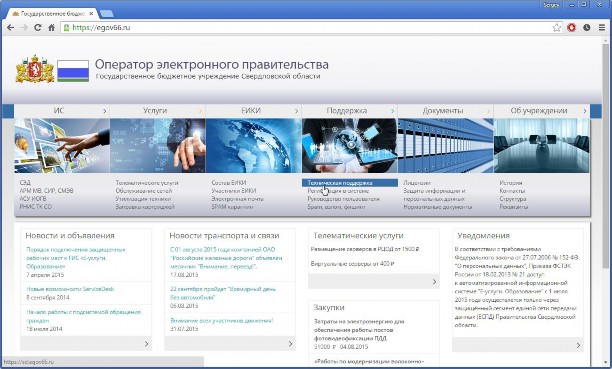Open the Об учреждении menu section
Viewport: 612px width, 369px height.
point(539,111)
